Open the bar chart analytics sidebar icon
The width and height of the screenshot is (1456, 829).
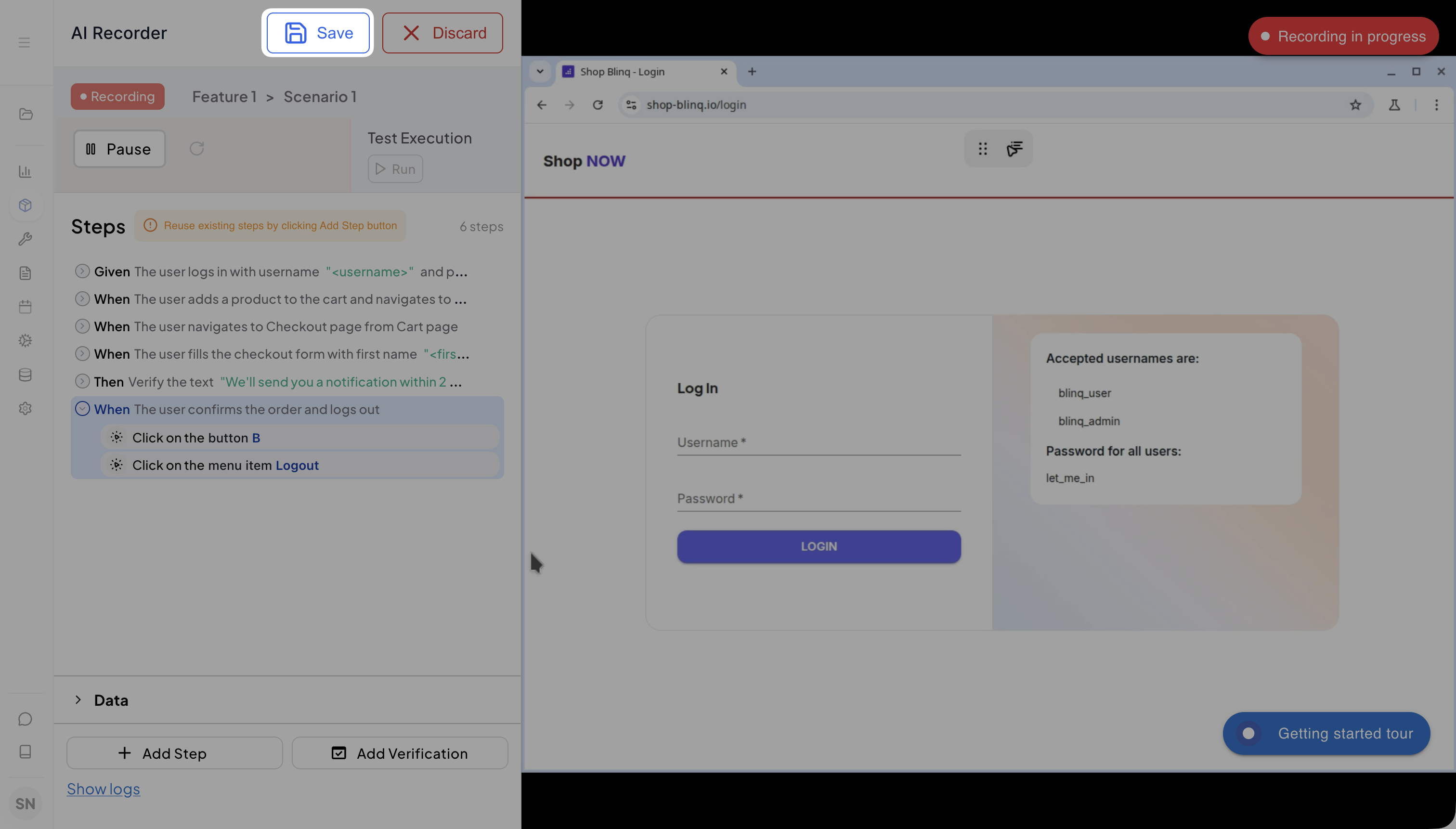tap(25, 171)
